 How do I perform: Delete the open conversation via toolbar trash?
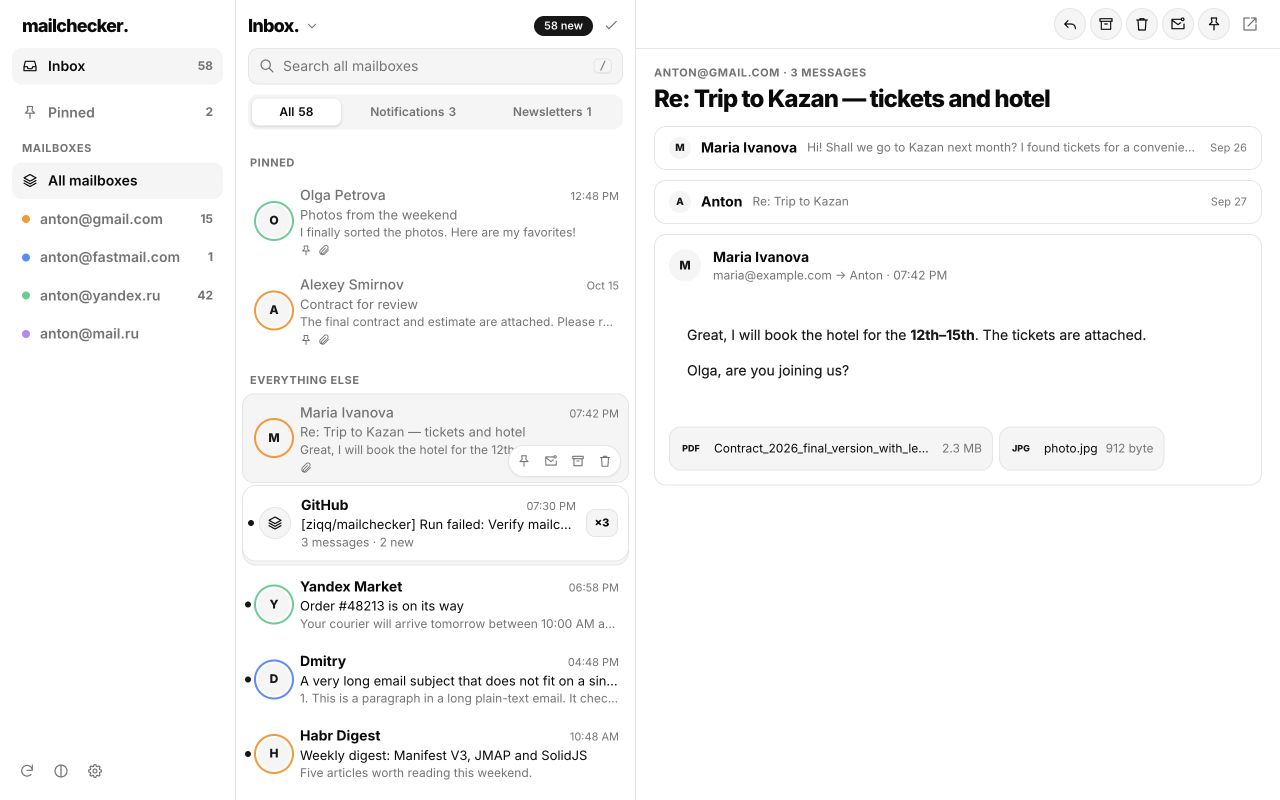click(x=1142, y=25)
